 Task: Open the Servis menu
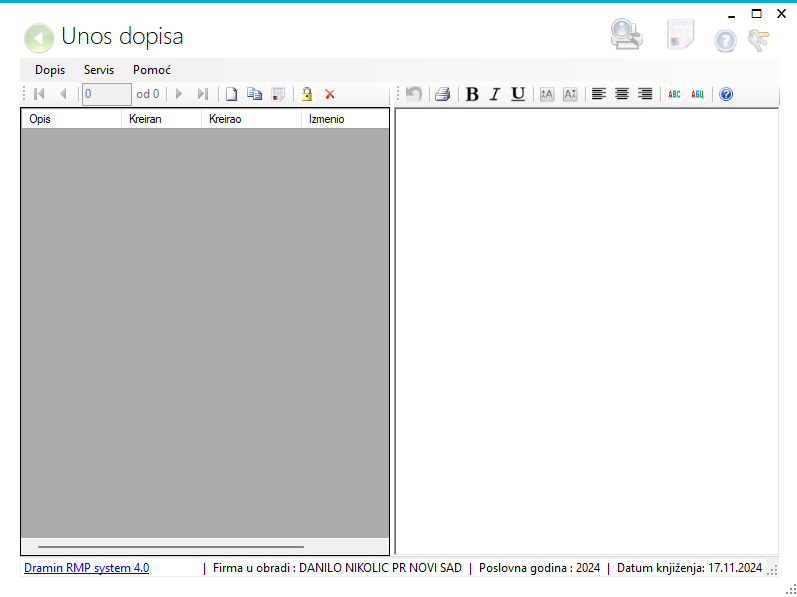click(x=99, y=70)
